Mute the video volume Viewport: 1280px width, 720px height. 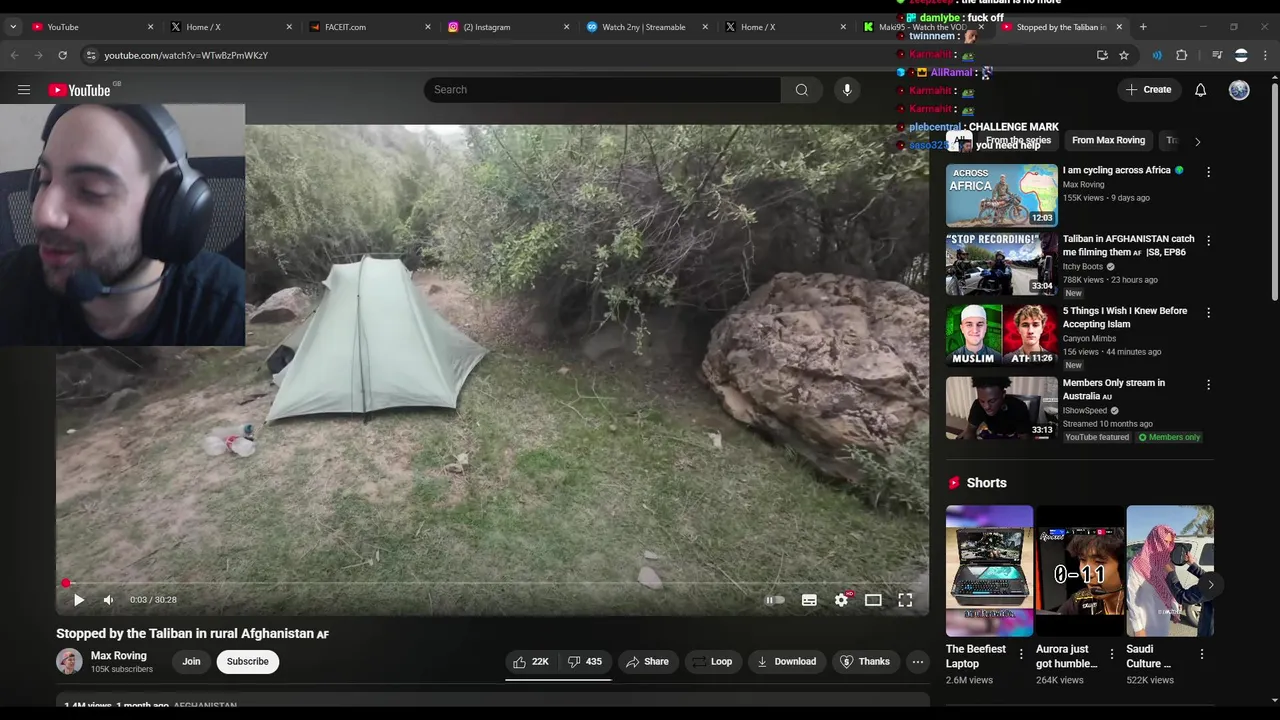(x=108, y=600)
